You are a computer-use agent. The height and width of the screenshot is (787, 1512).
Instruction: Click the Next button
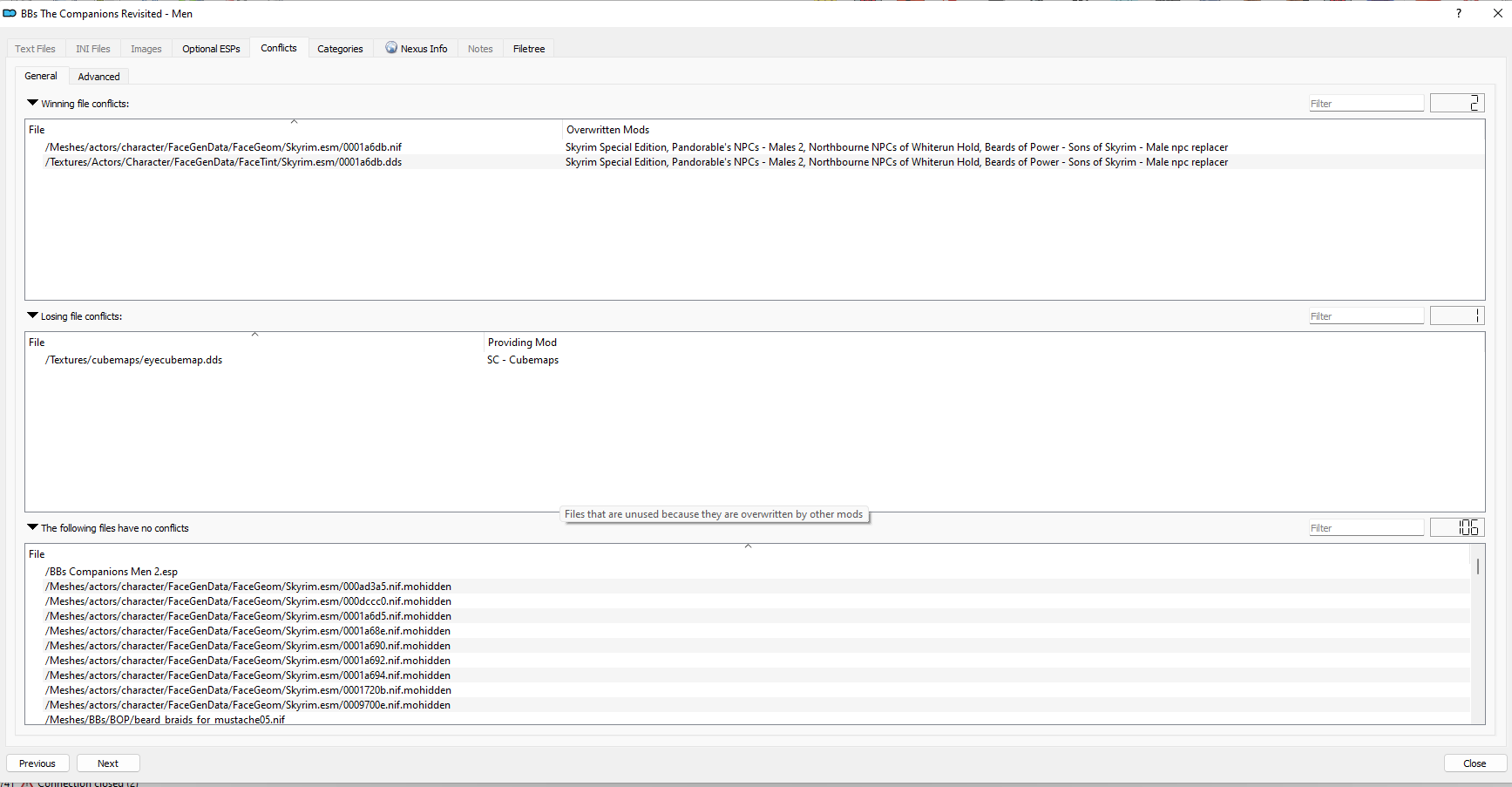(x=108, y=763)
